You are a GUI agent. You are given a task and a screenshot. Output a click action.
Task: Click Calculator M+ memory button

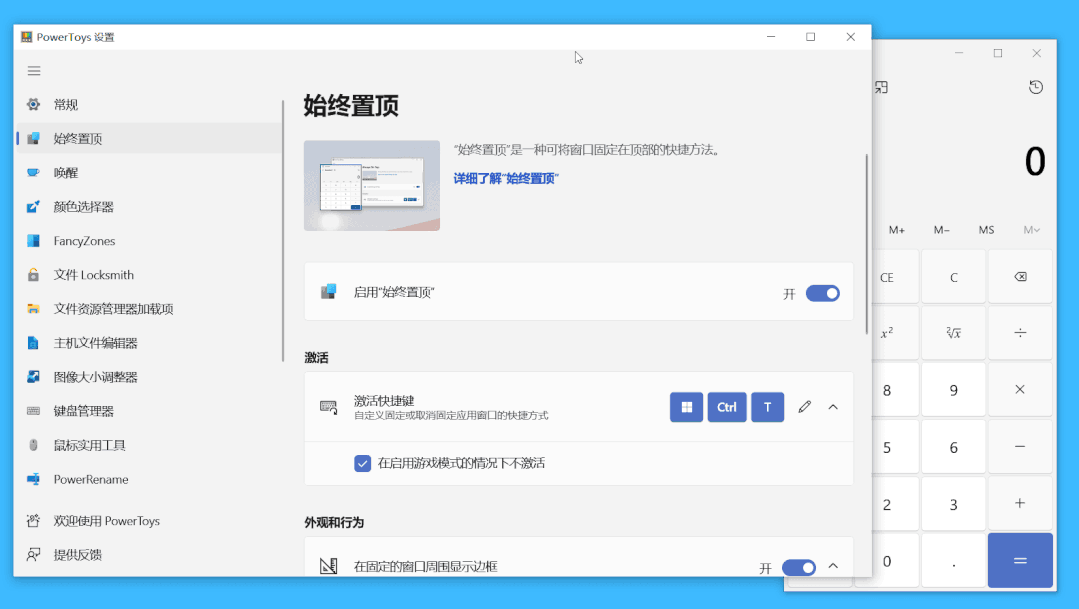(x=897, y=230)
